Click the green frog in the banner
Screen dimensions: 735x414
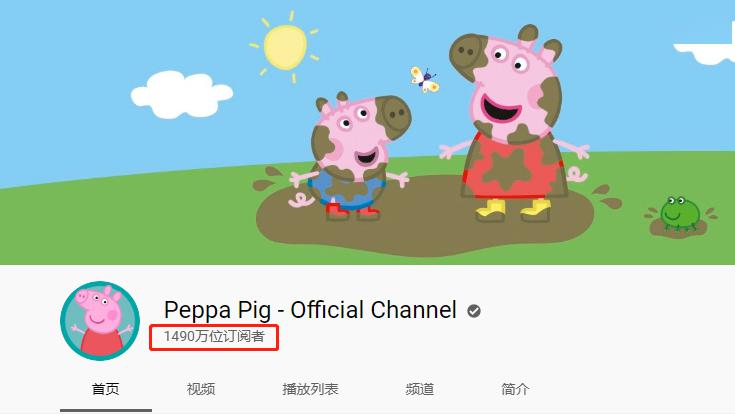pyautogui.click(x=680, y=214)
